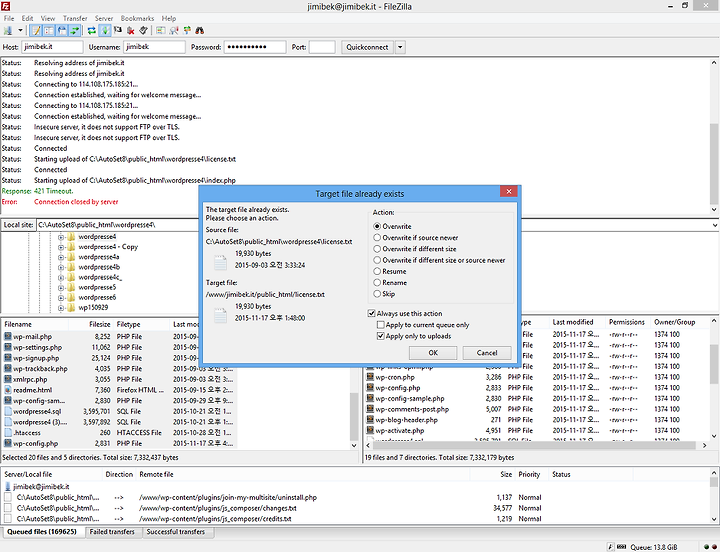Toggle synchronized browsing icon
This screenshot has height=552, width=720.
coord(187,31)
